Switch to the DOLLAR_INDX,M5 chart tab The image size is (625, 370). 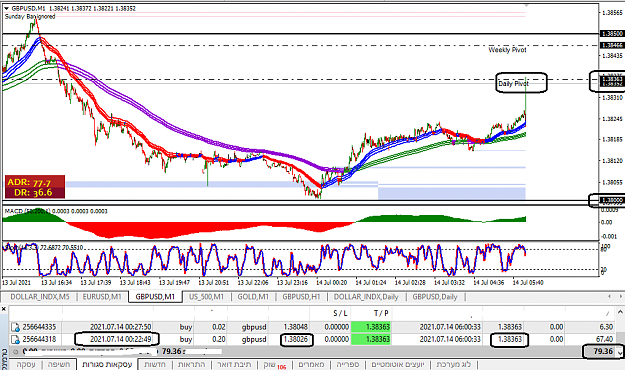coord(40,297)
